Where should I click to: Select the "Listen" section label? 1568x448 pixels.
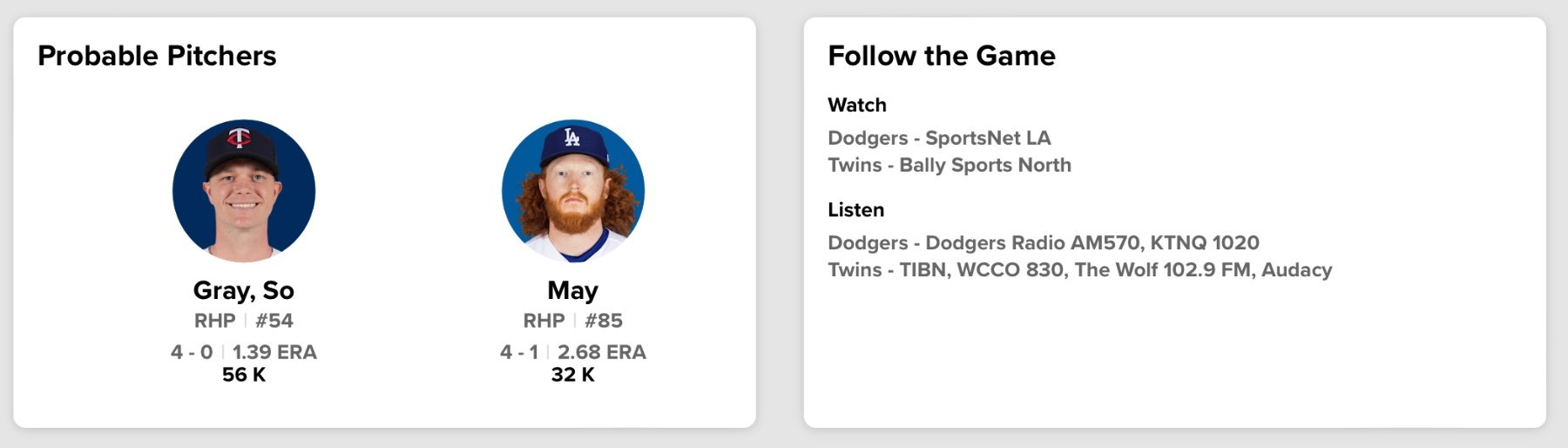[855, 210]
